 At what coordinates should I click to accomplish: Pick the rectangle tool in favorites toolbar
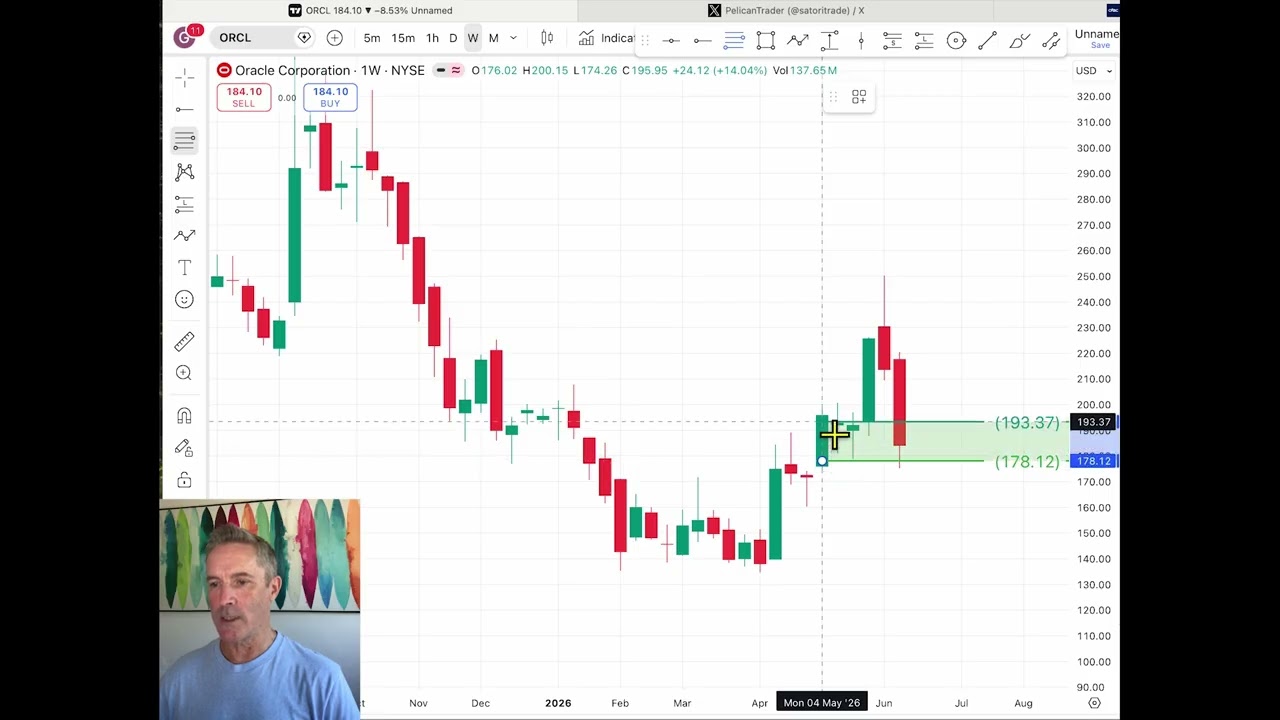pos(766,41)
